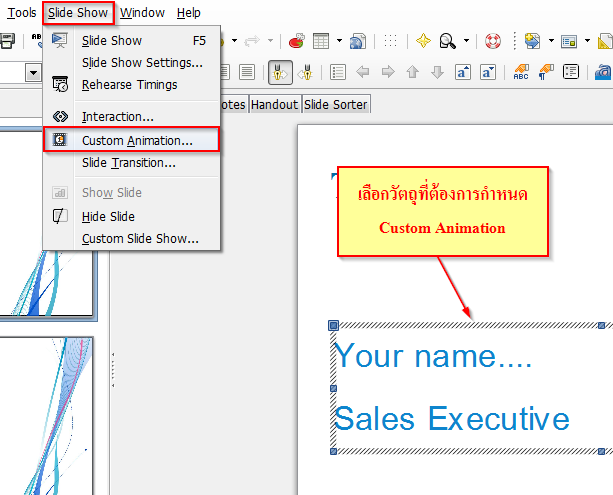Click the Chart insert icon

point(297,41)
